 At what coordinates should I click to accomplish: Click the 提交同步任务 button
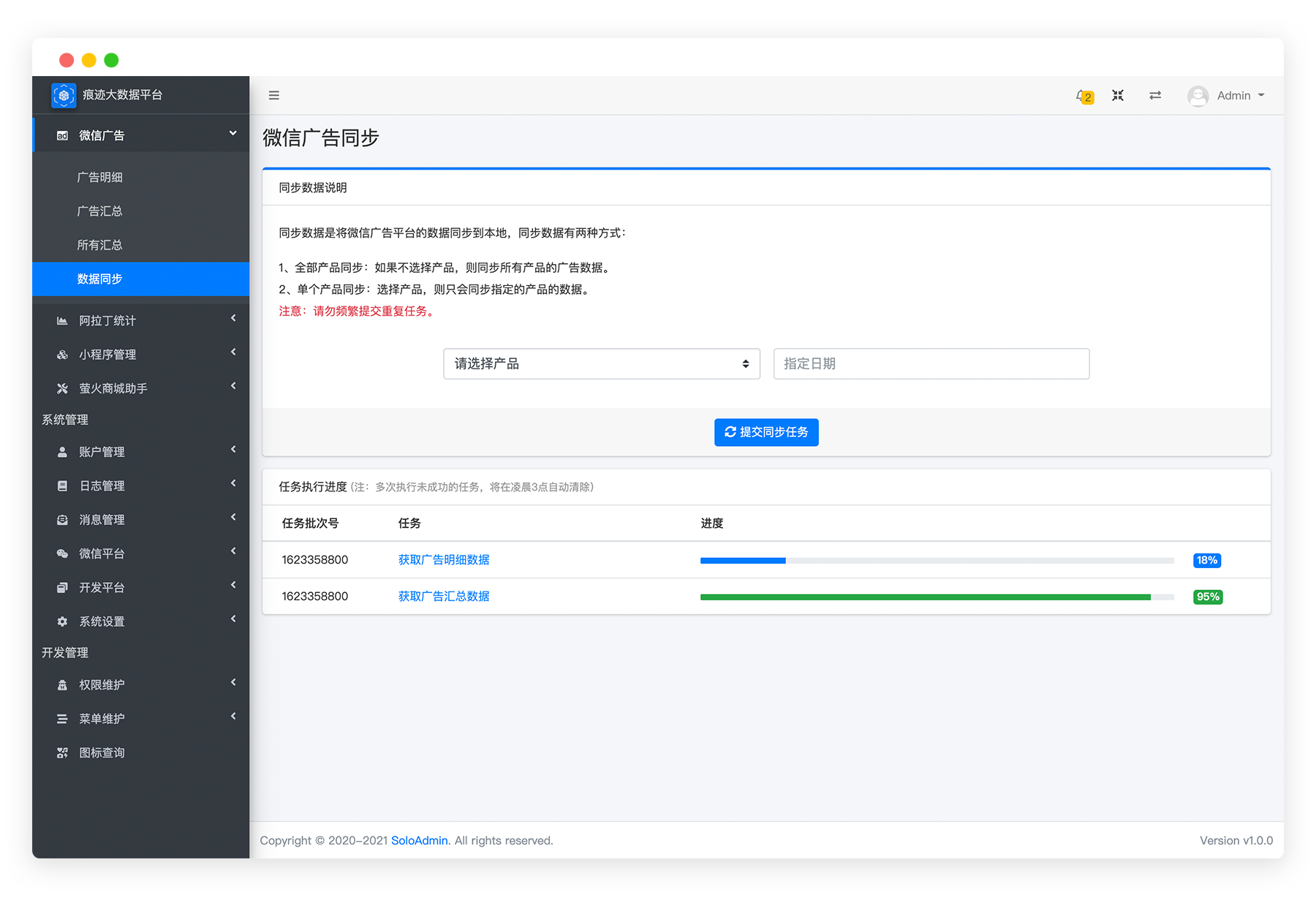(766, 432)
